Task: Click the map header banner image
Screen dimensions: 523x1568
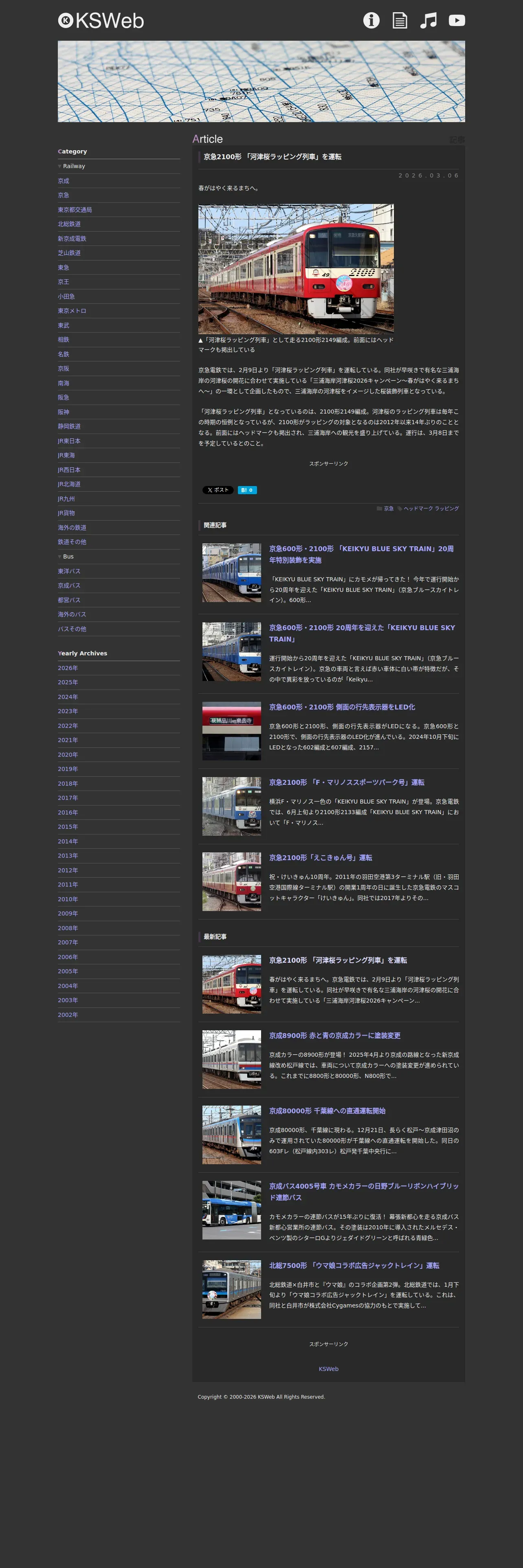Action: [x=261, y=81]
